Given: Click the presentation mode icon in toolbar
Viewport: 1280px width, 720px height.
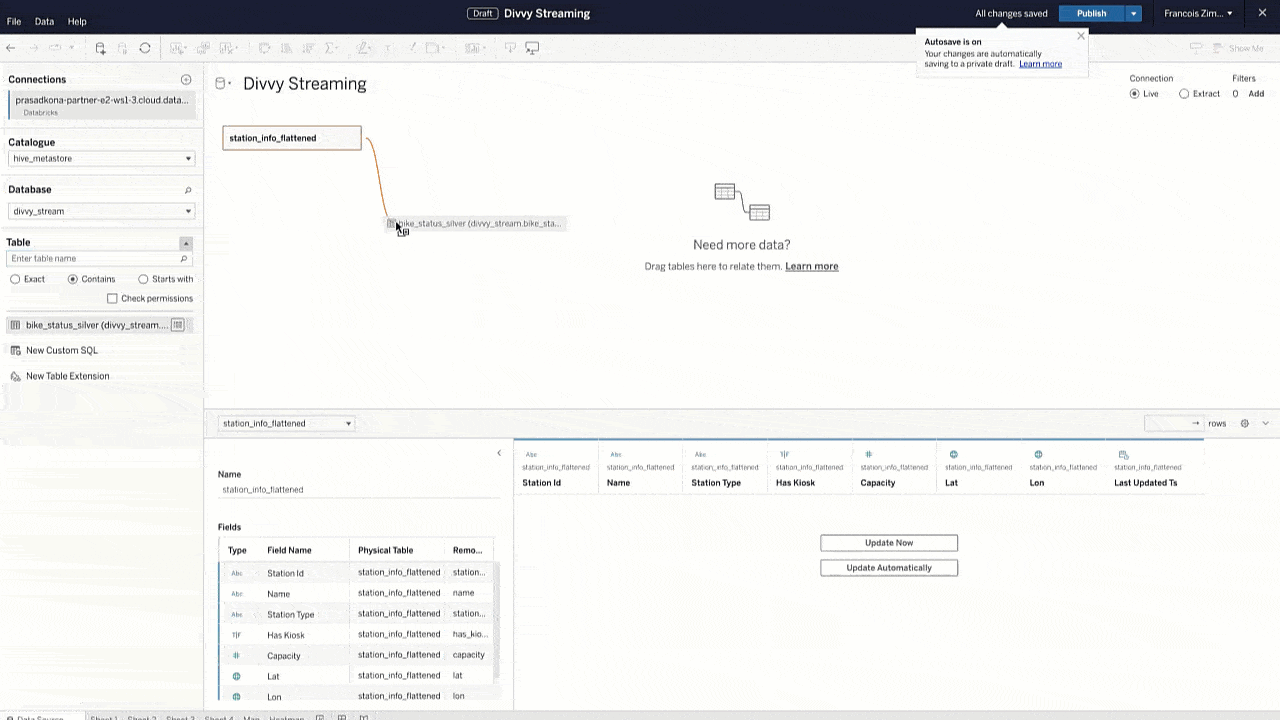Looking at the screenshot, I should [533, 47].
